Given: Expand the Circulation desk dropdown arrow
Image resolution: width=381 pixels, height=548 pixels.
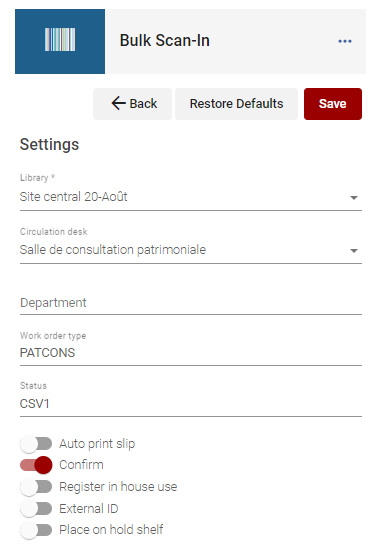Looking at the screenshot, I should [x=354, y=251].
